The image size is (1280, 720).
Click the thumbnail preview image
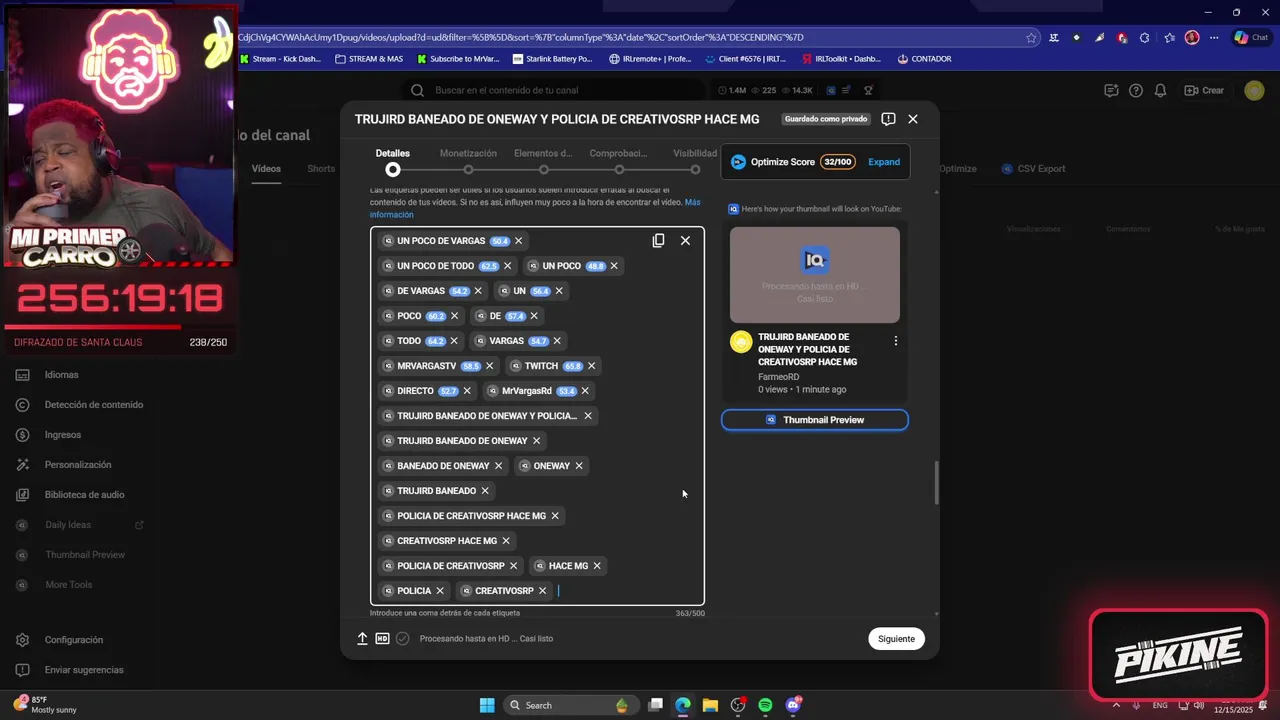pos(815,275)
